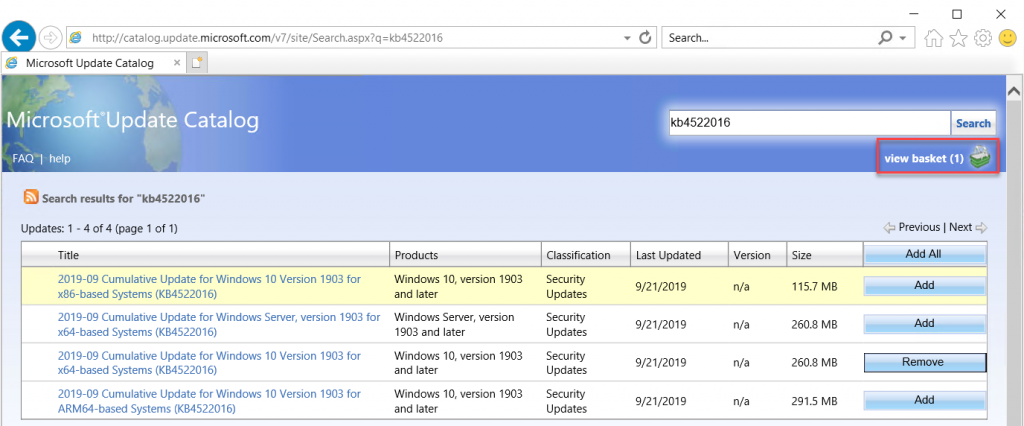Open the help link
Image resolution: width=1024 pixels, height=426 pixels.
click(60, 158)
